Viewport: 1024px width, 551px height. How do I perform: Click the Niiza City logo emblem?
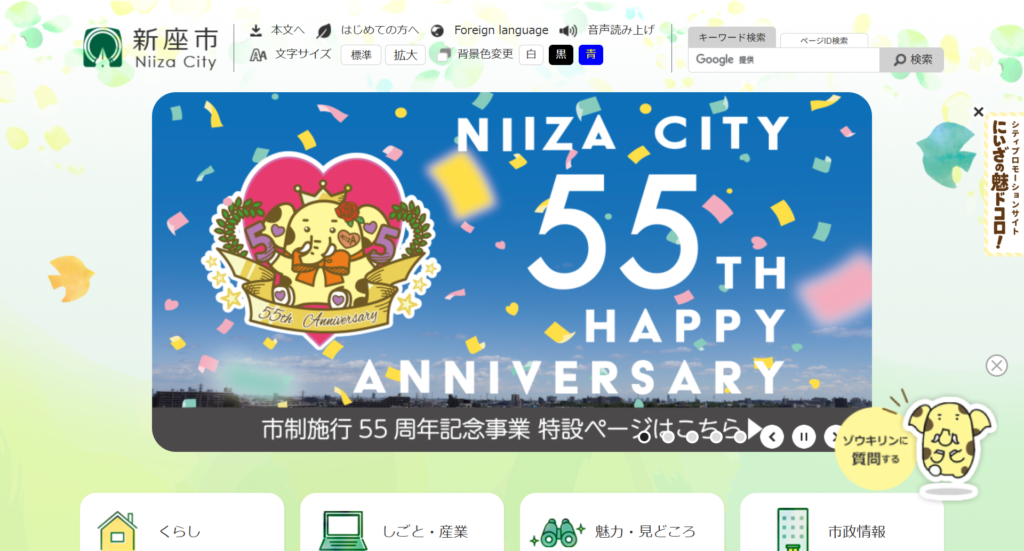pos(103,48)
